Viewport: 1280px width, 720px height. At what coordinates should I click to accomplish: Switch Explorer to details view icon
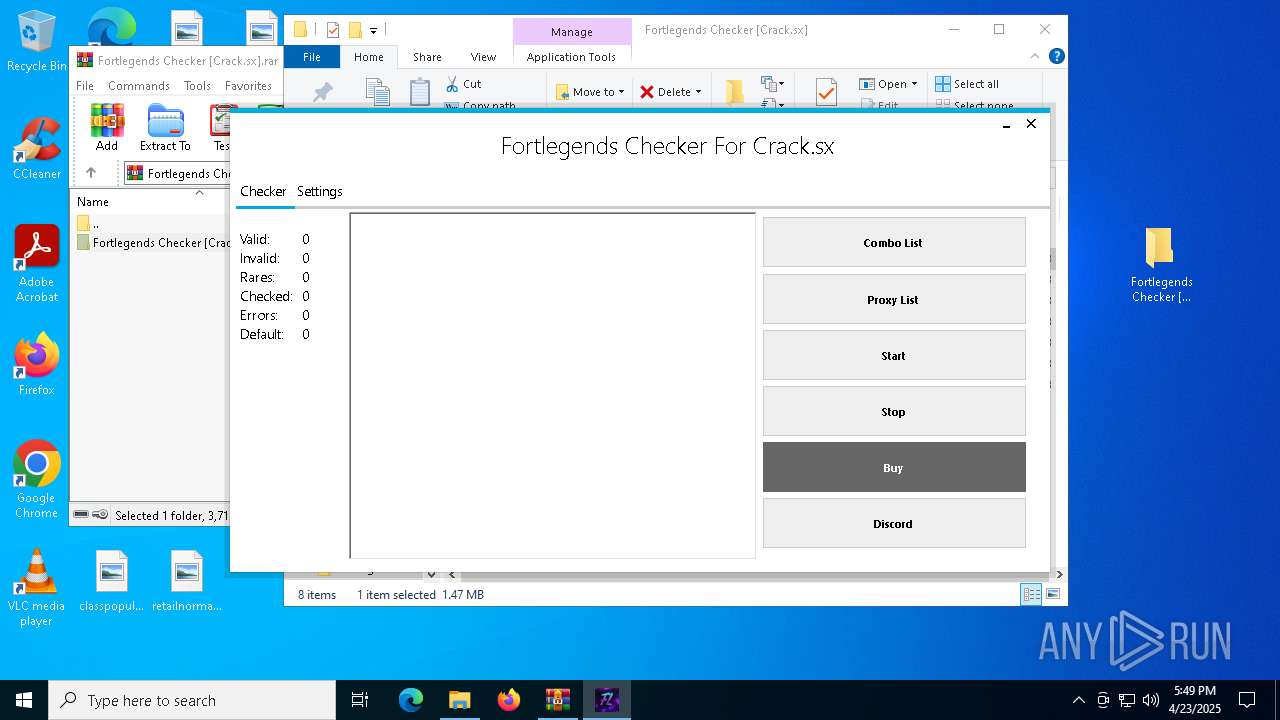click(1030, 594)
